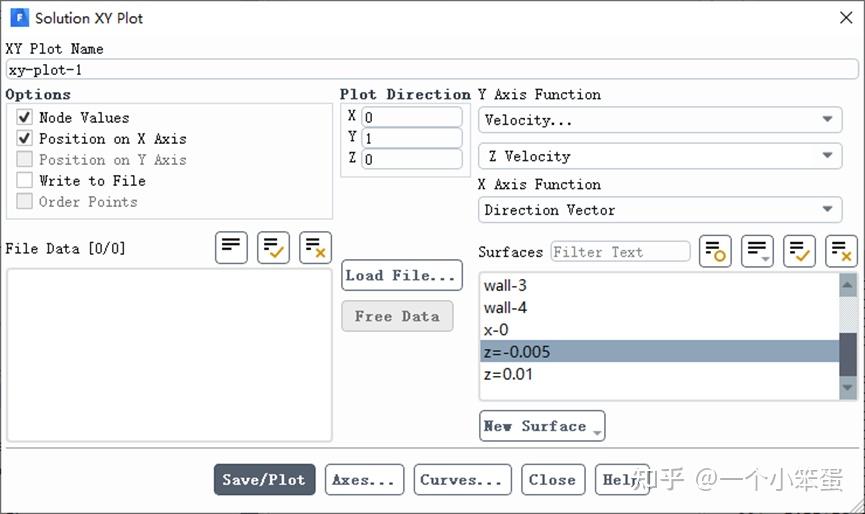This screenshot has width=865, height=514.
Task: Open the Velocity... Y Axis Function dropdown
Action: pyautogui.click(x=660, y=120)
